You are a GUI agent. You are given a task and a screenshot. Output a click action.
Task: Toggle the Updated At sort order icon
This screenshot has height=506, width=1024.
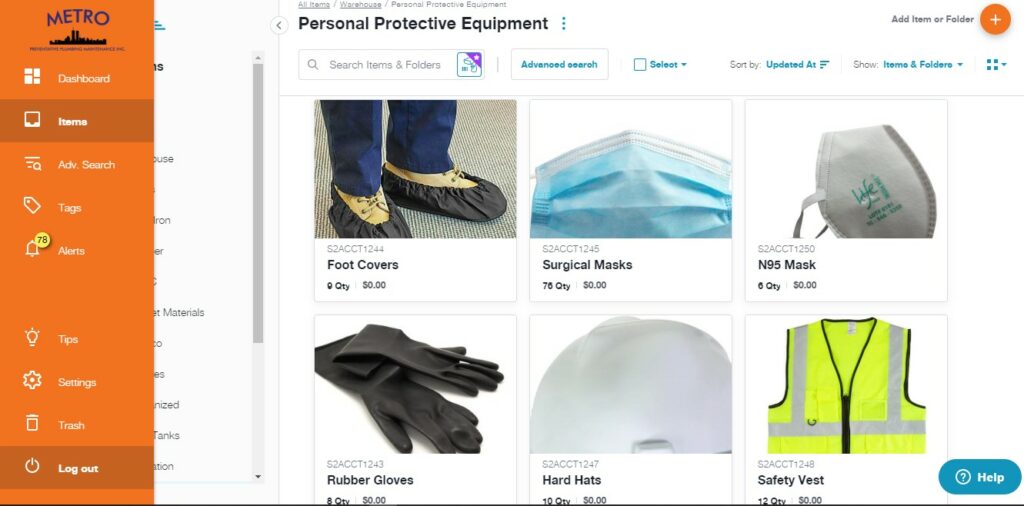(825, 65)
